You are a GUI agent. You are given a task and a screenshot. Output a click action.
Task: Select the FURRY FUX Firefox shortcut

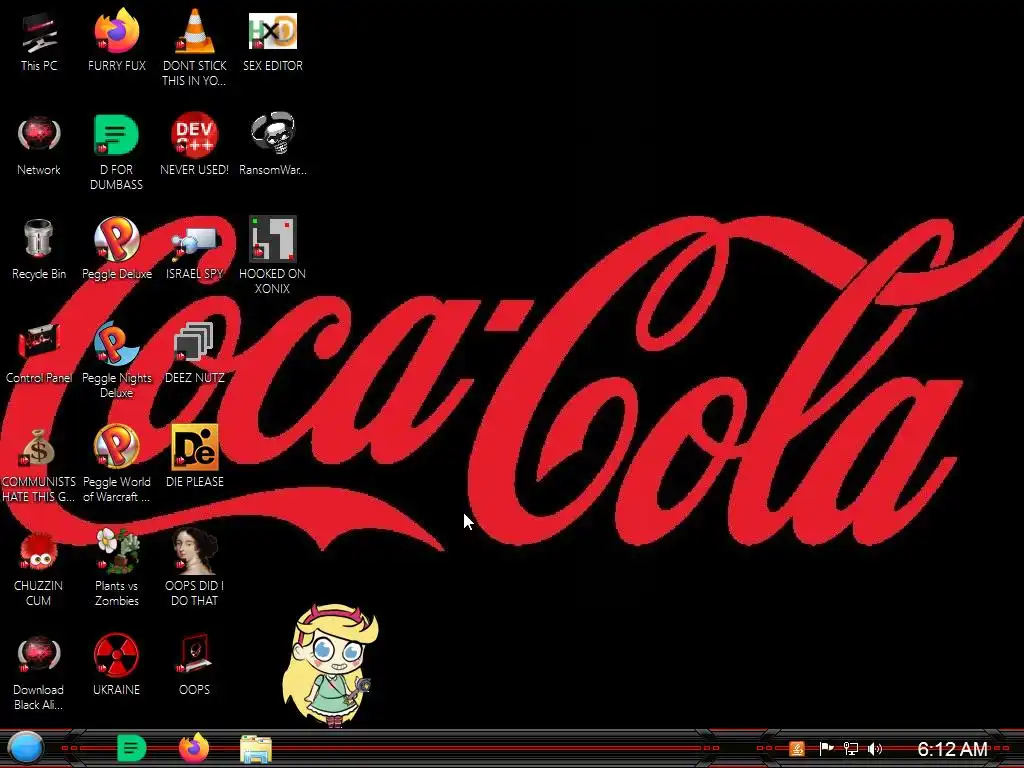point(116,33)
